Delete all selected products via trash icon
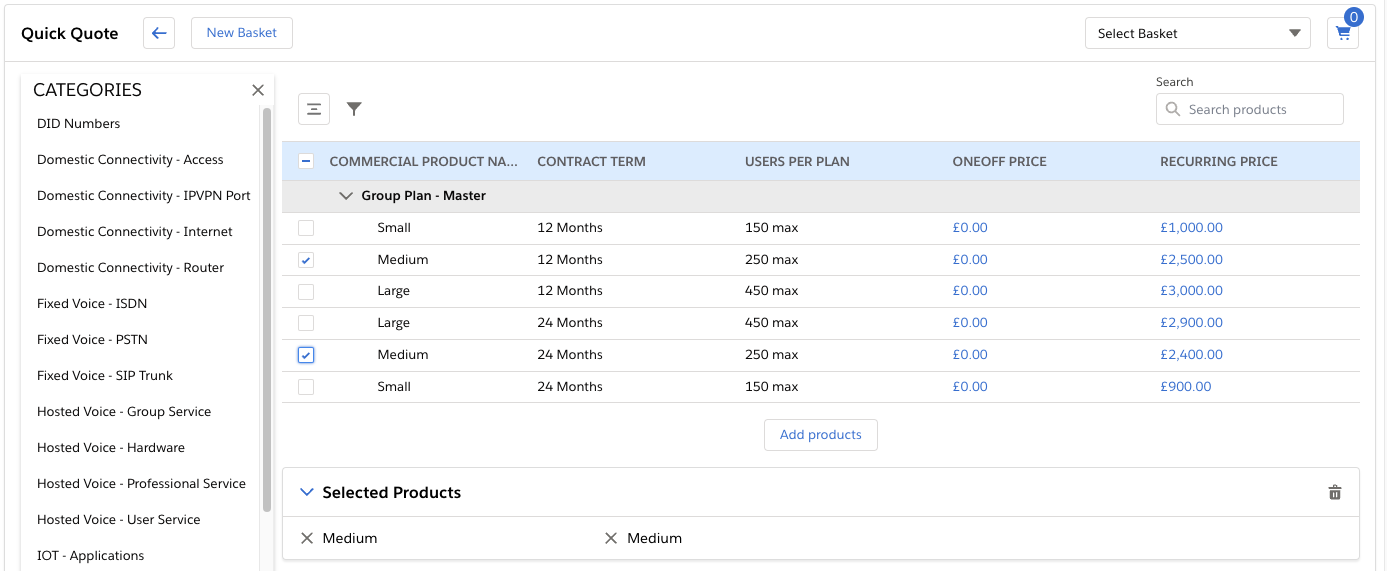The width and height of the screenshot is (1387, 571). [1334, 492]
